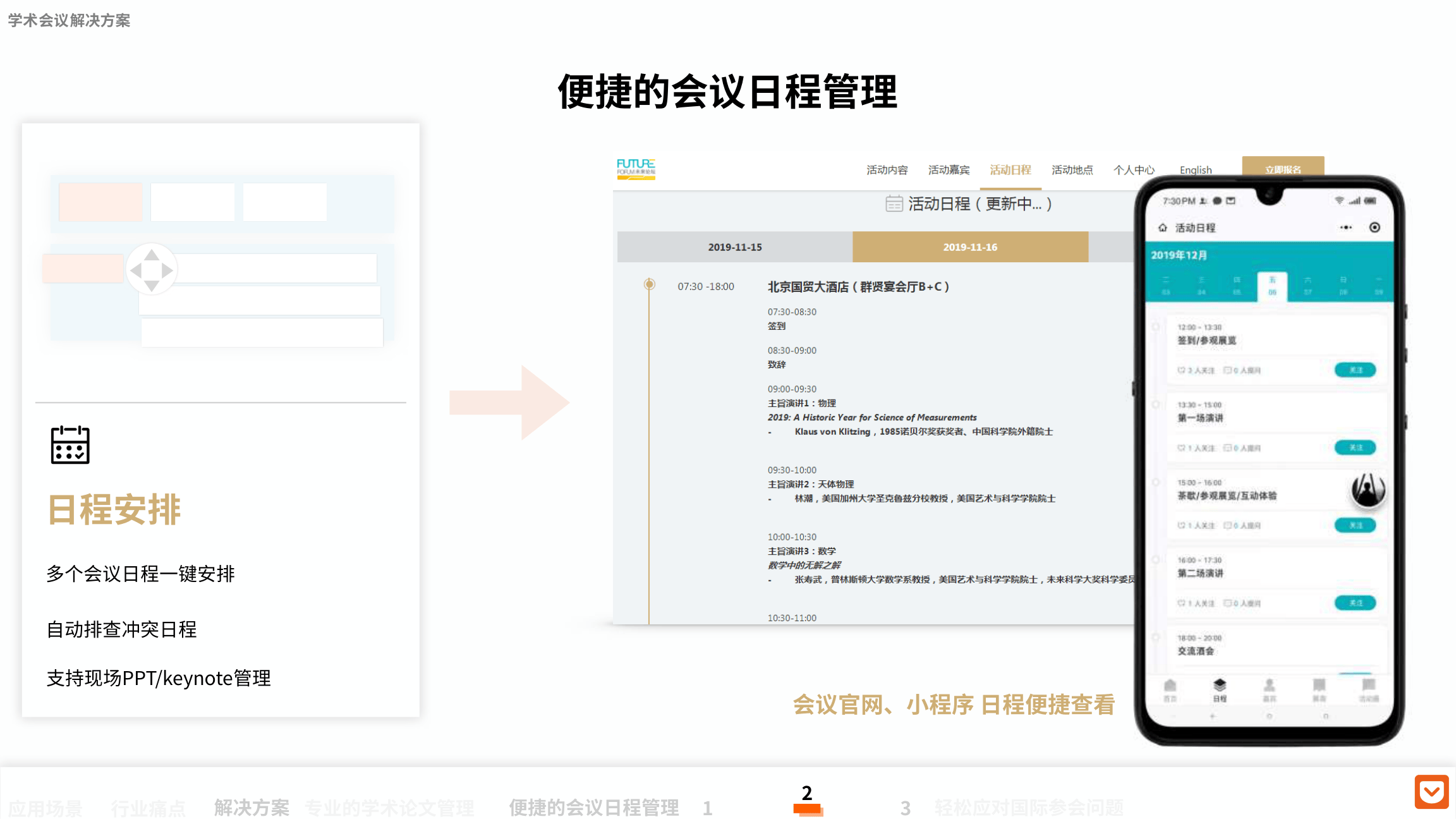Open the 个人中心 menu item
The image size is (1456, 819).
point(1134,170)
